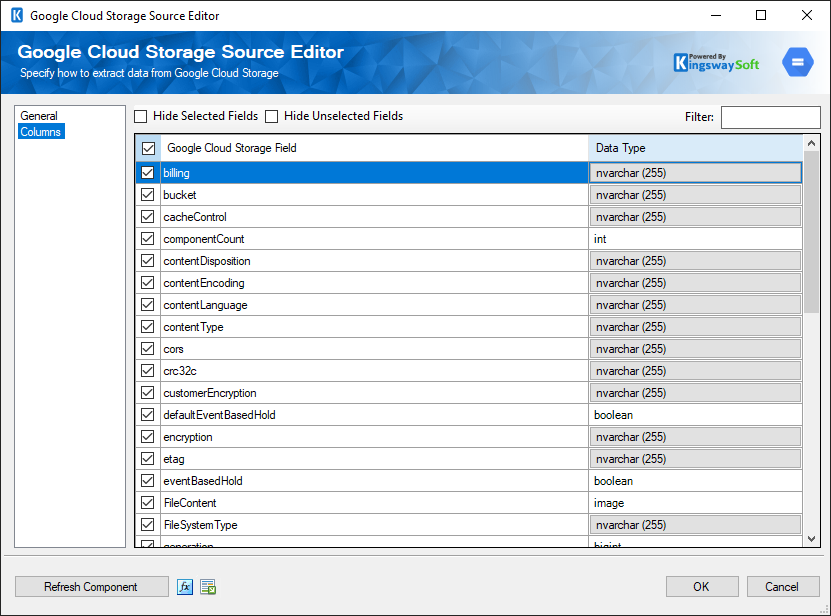
Task: Click the blue hexagon emblem in the header
Action: (x=797, y=61)
